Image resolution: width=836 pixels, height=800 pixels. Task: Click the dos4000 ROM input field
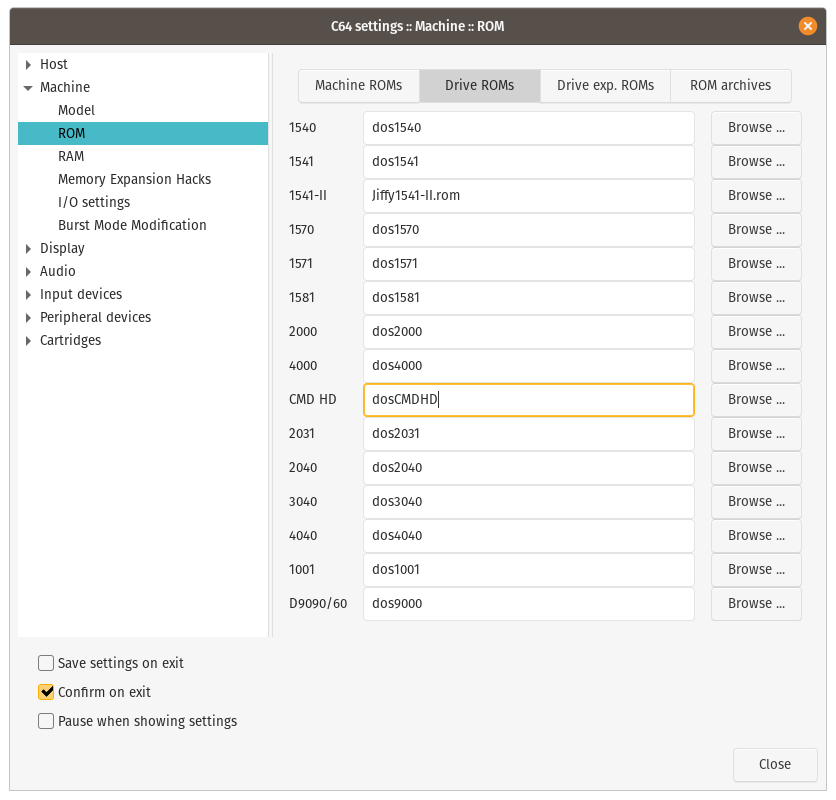(x=529, y=365)
